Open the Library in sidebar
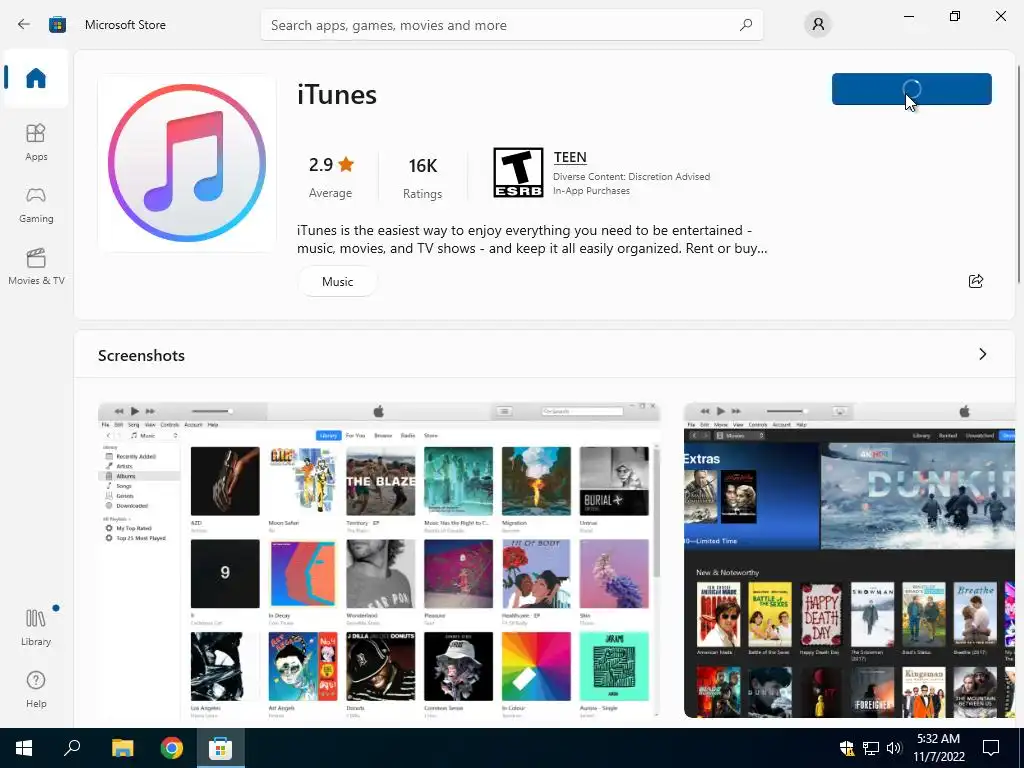The height and width of the screenshot is (768, 1024). coord(36,627)
